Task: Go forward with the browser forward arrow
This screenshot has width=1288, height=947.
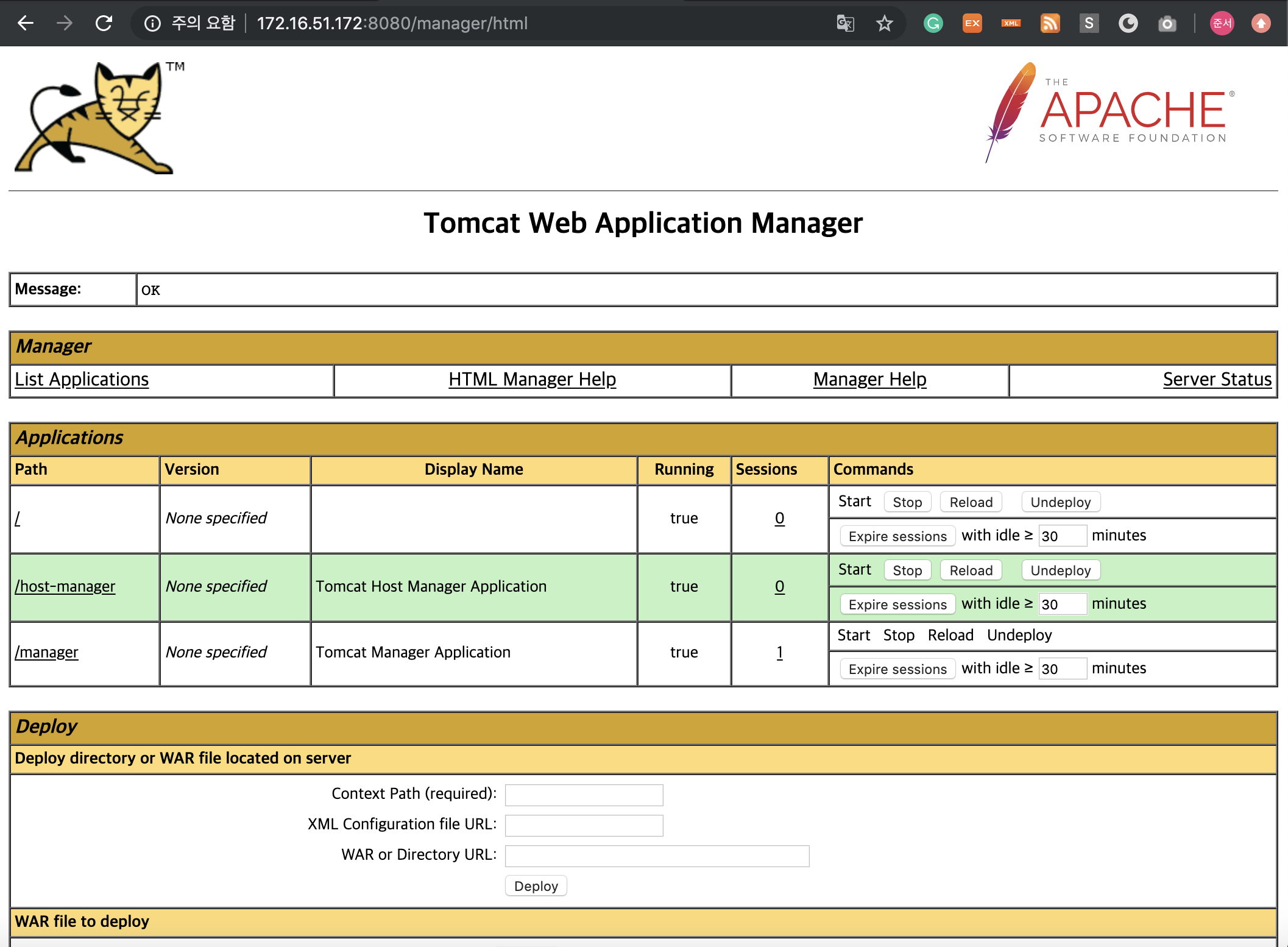Action: point(65,23)
